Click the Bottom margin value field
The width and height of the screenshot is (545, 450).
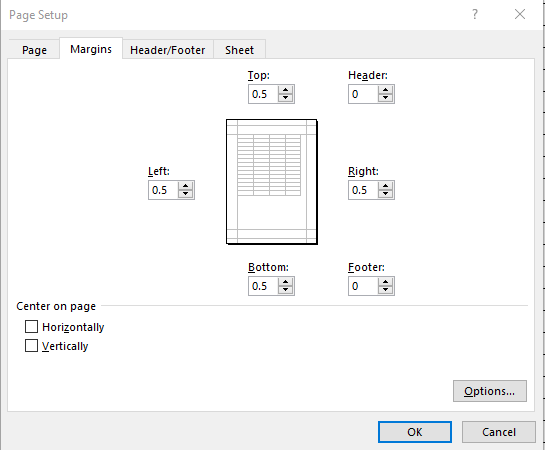coord(263,286)
